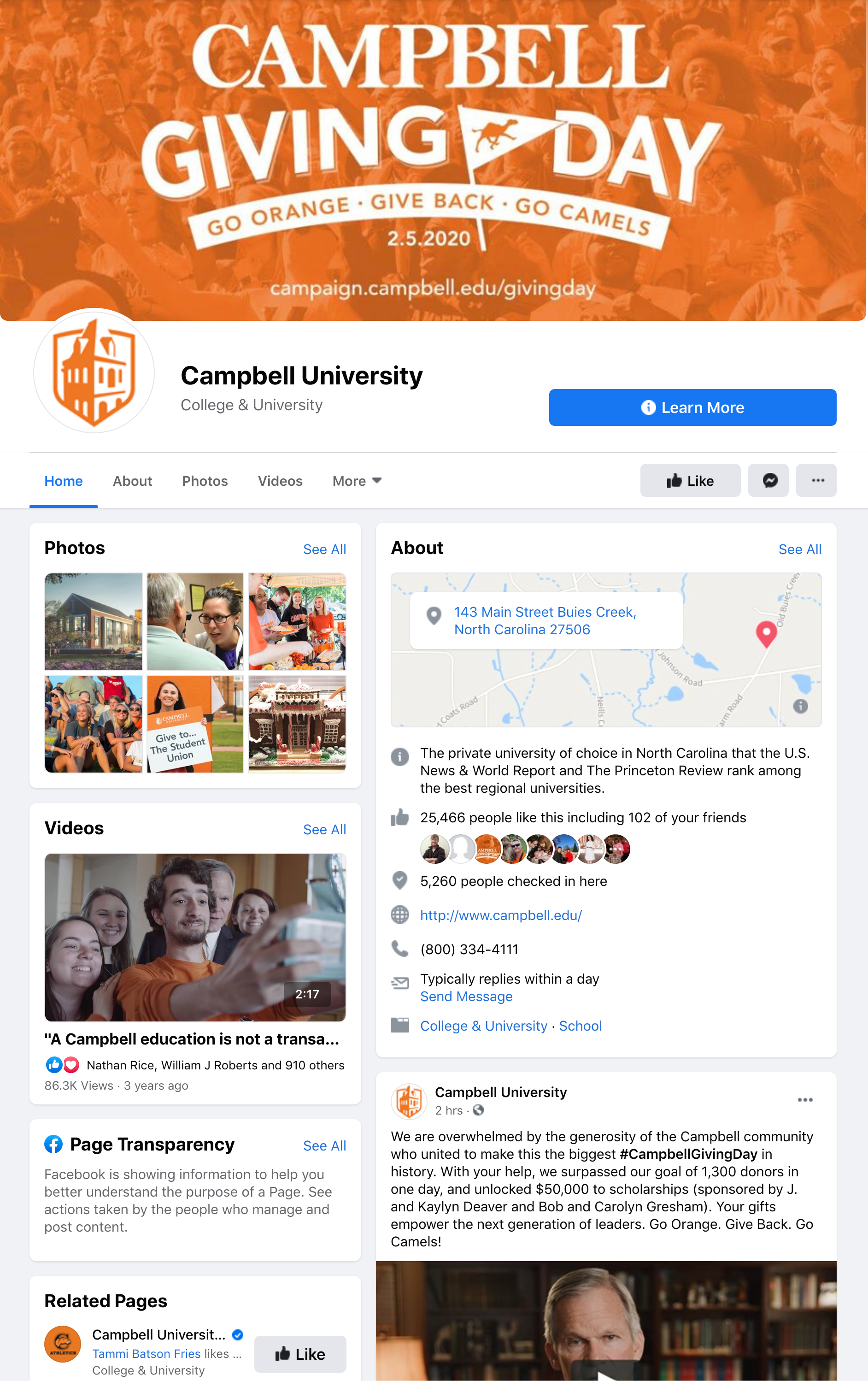Open the Campbell Athletics related page avatar
Viewport: 868px width, 1381px height.
[63, 1344]
